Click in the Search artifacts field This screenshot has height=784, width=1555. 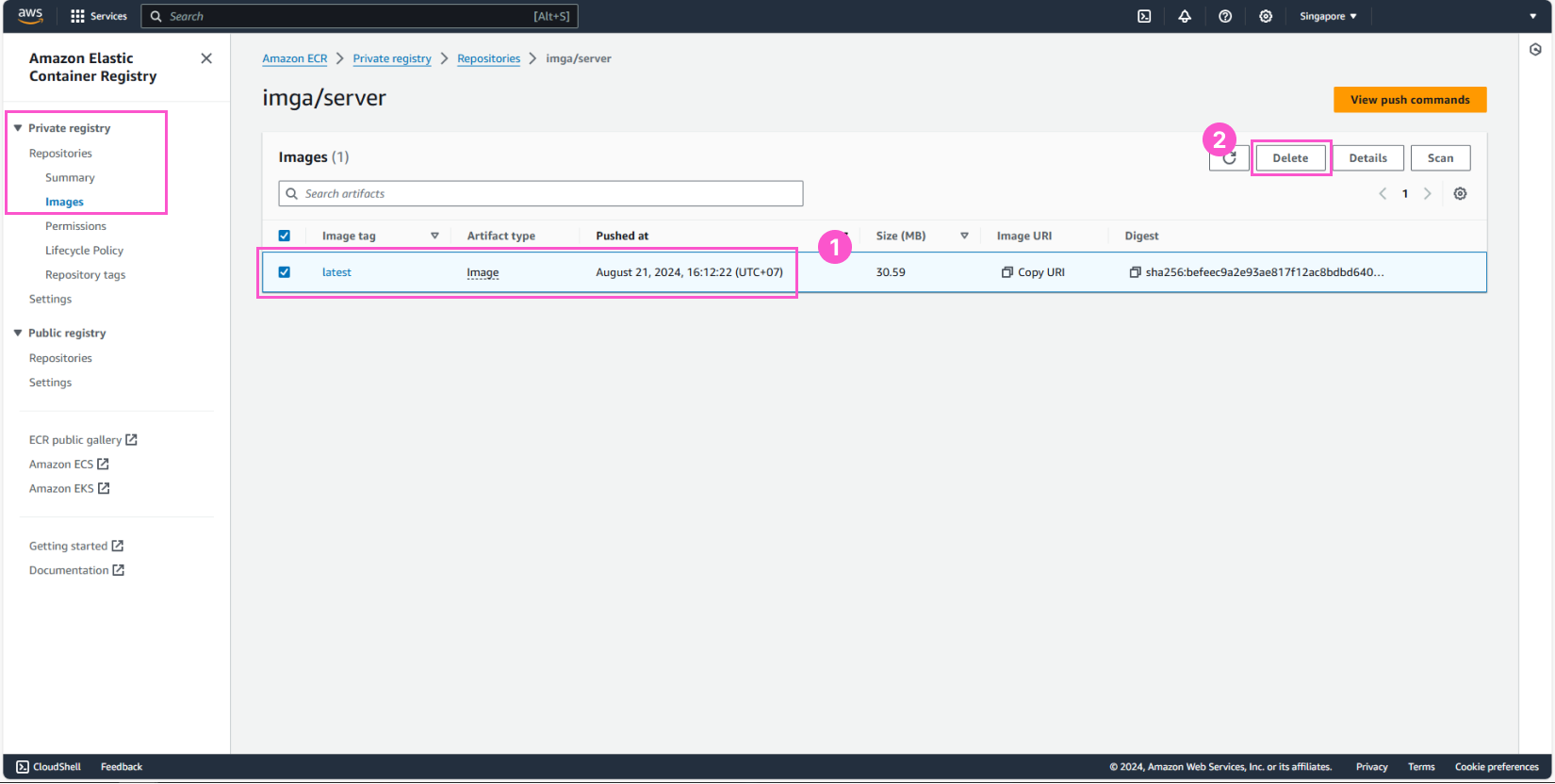pos(541,193)
